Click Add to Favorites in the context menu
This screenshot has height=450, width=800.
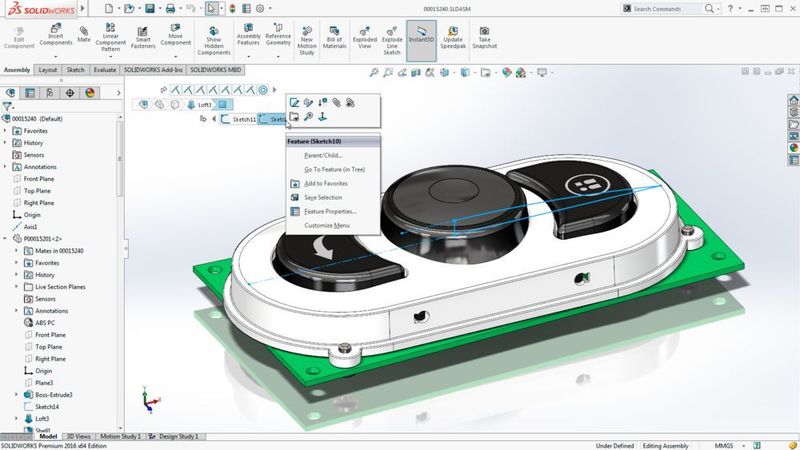tap(333, 183)
